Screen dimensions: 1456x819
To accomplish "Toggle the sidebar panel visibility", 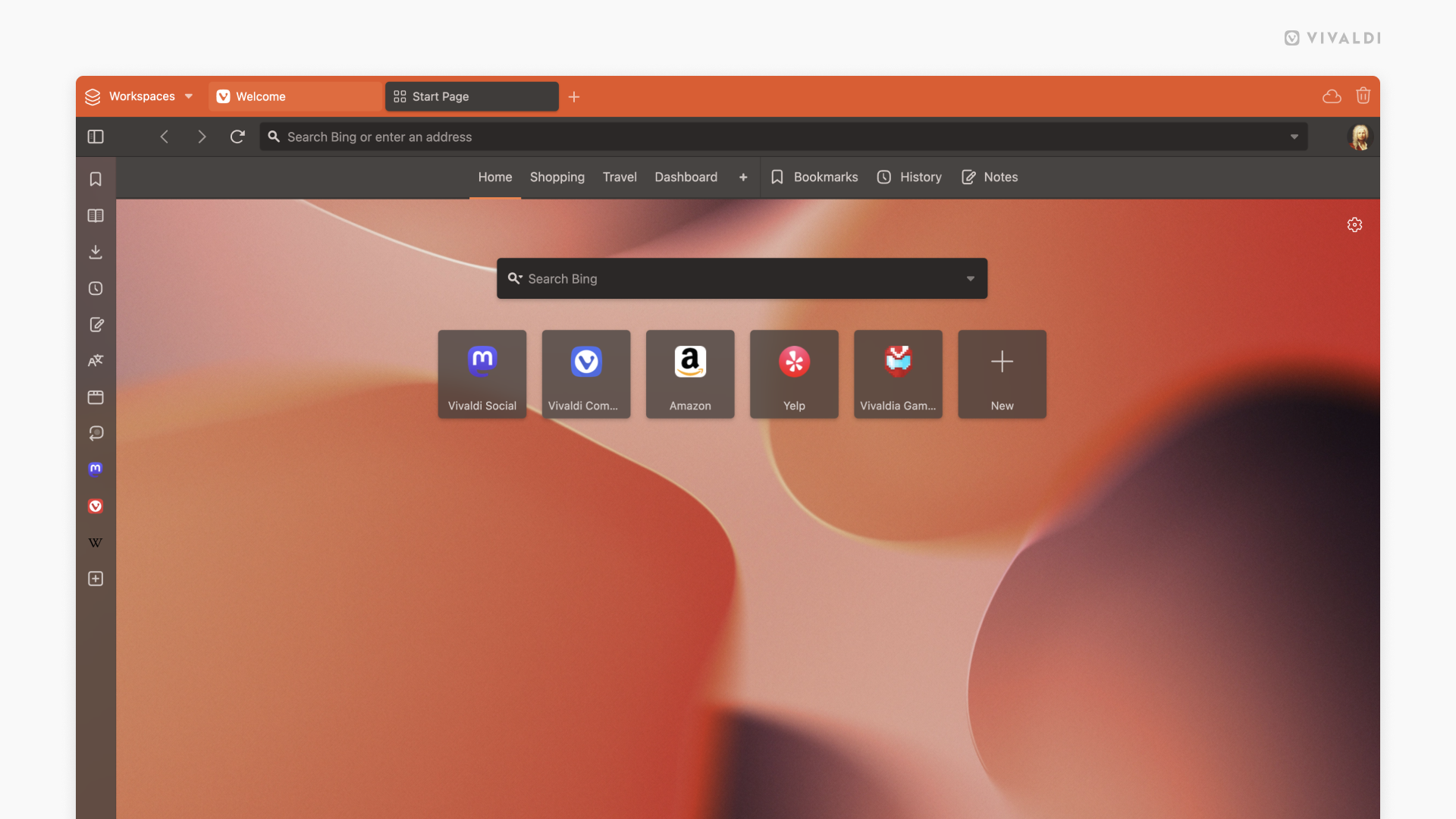I will 95,136.
